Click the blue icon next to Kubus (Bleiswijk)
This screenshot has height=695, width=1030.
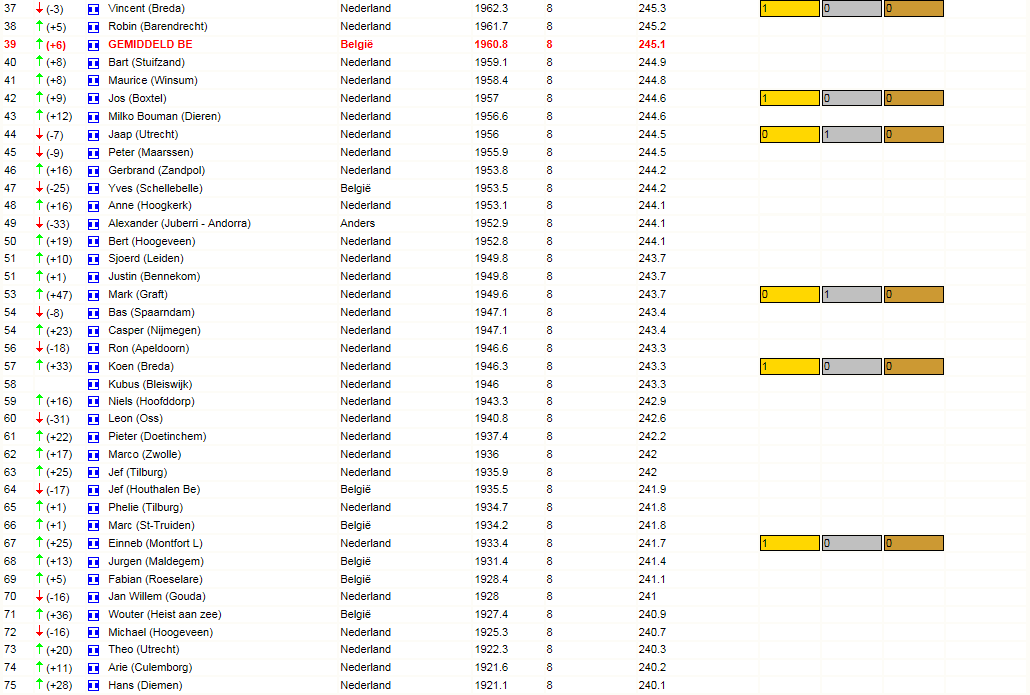pyautogui.click(x=93, y=384)
